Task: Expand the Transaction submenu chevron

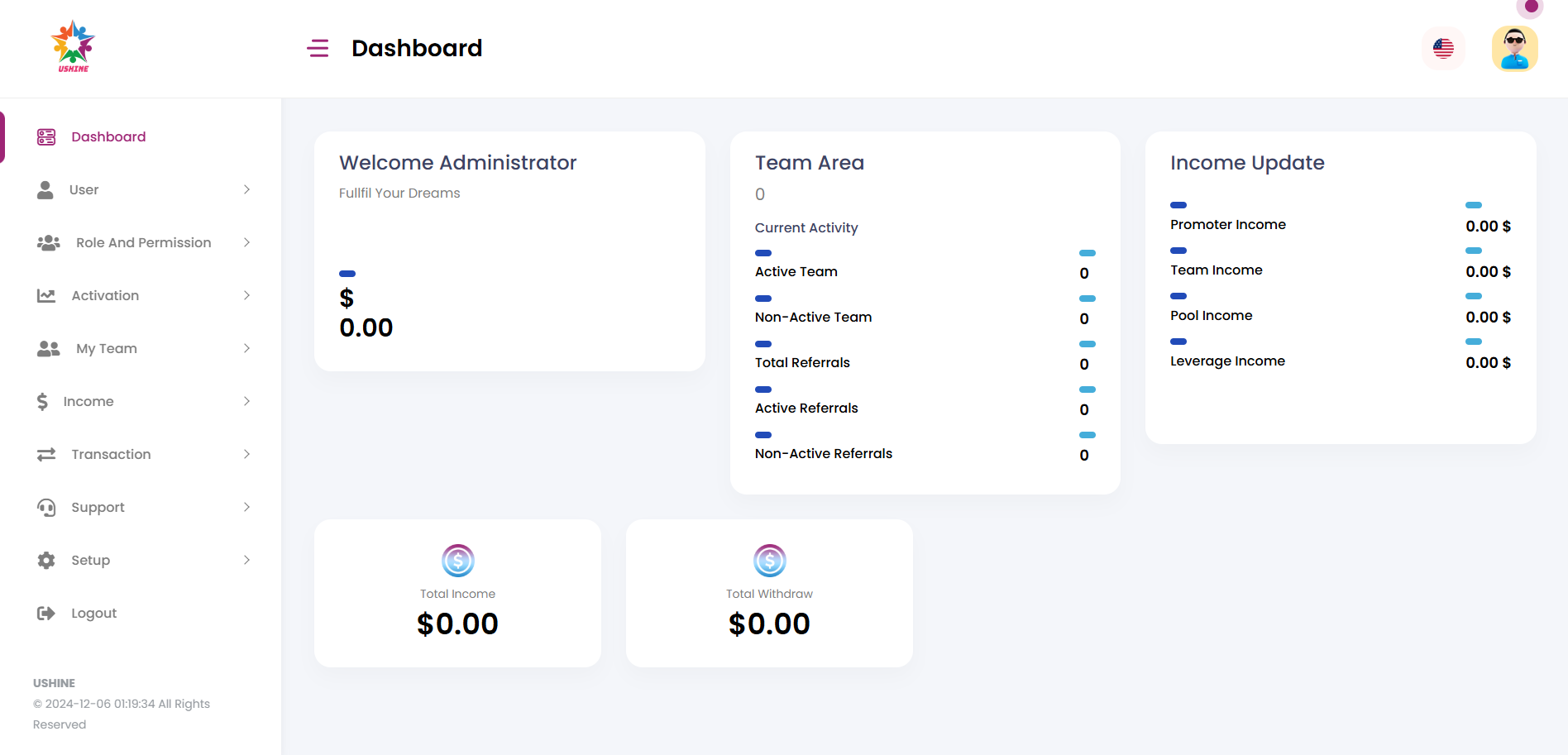Action: [x=246, y=455]
